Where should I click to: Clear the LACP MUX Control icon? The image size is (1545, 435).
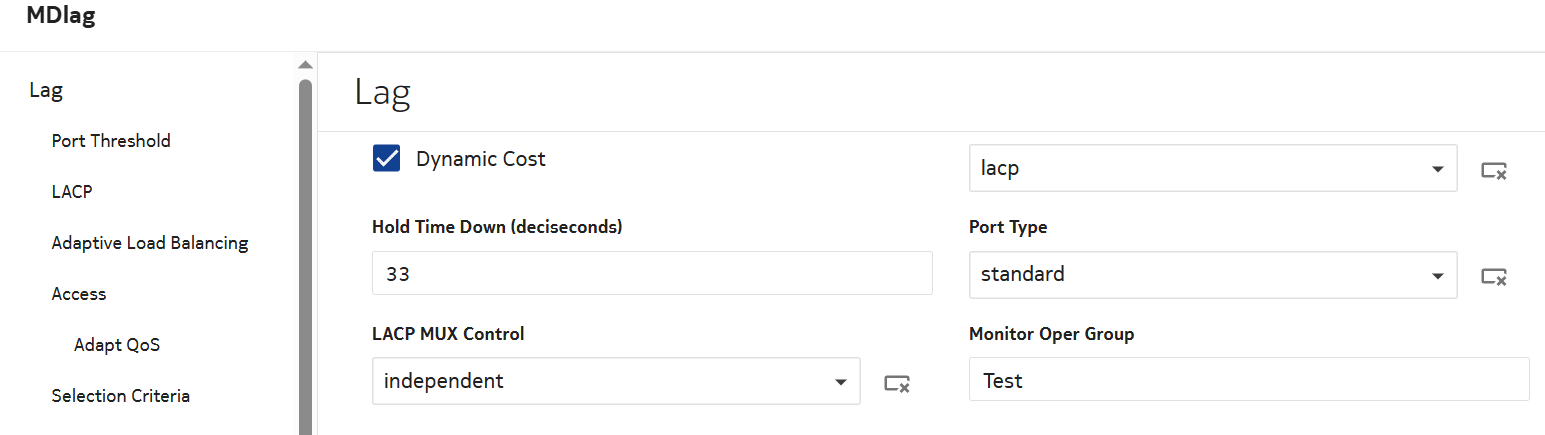pos(897,382)
